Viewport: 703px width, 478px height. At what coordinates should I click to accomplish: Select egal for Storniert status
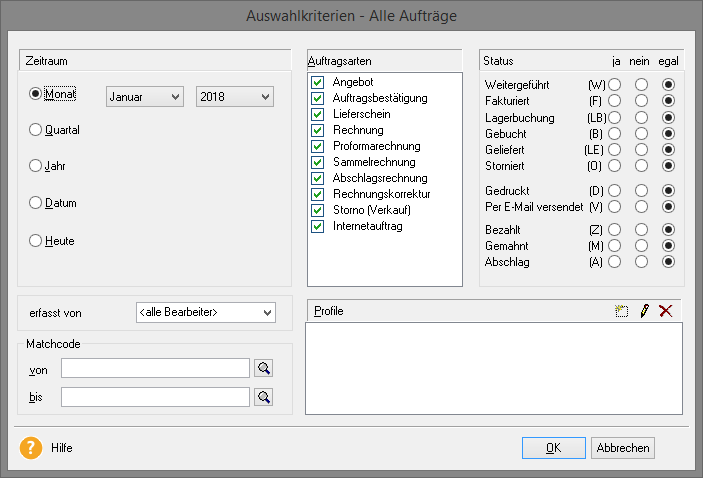pyautogui.click(x=668, y=165)
